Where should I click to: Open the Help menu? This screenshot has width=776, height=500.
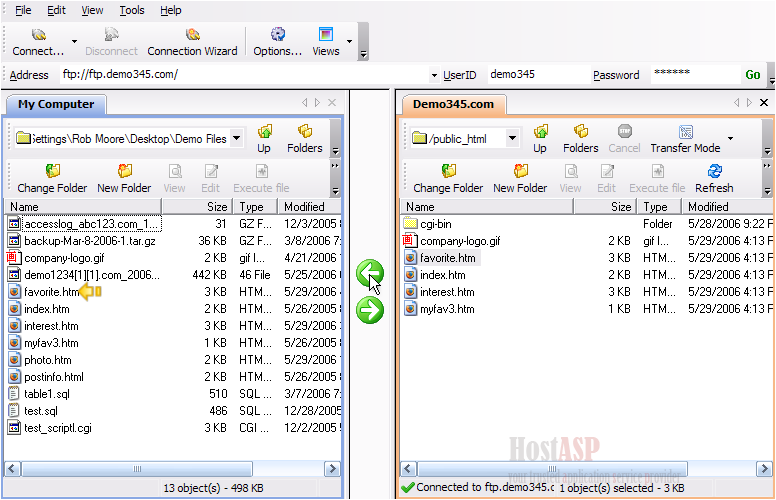(171, 10)
